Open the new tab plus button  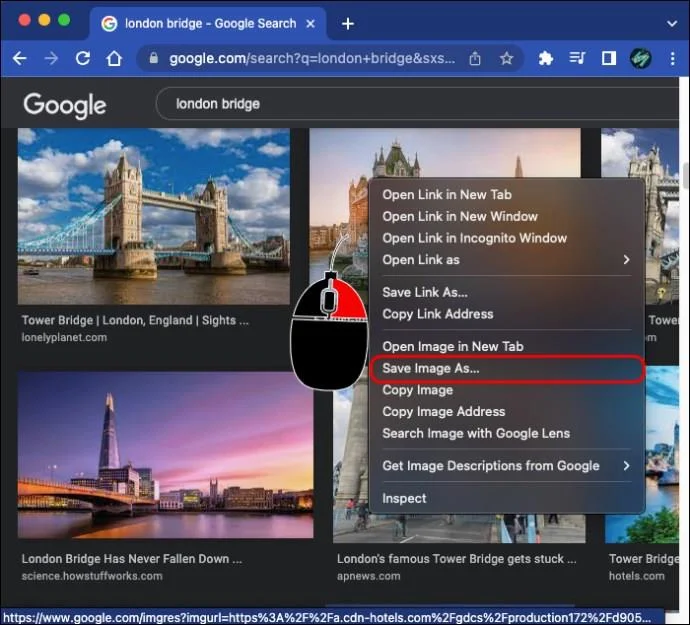point(348,24)
